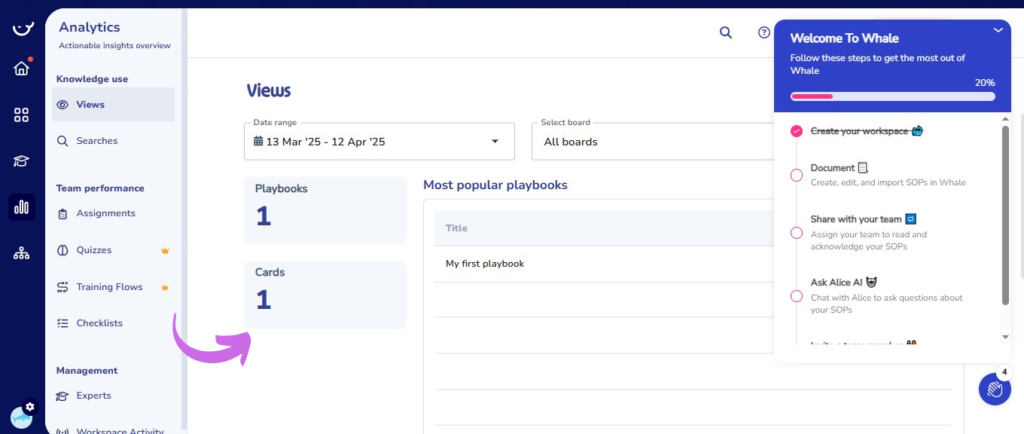
Task: Click the Date range dropdown arrow
Action: click(x=495, y=141)
